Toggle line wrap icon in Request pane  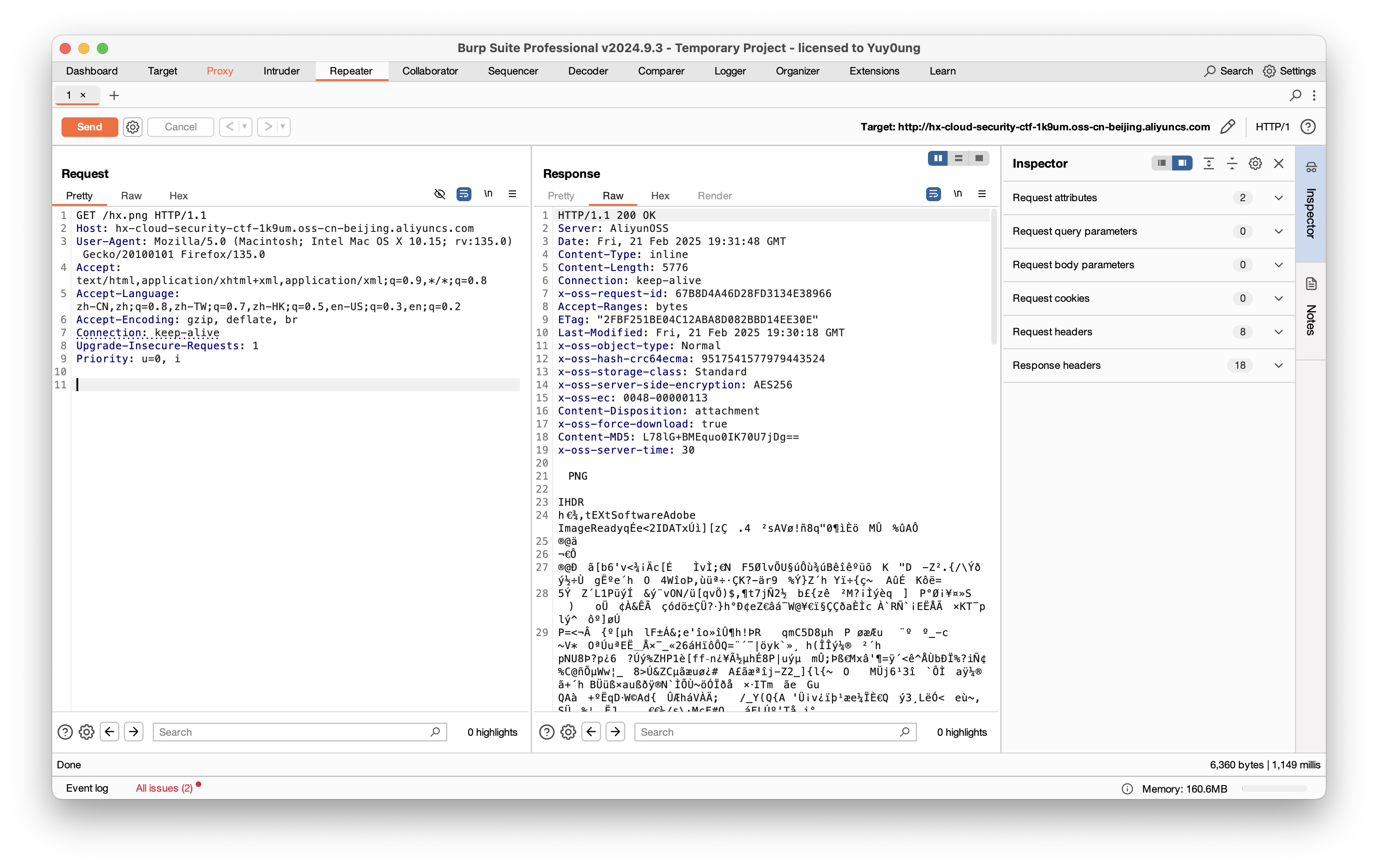click(x=464, y=194)
